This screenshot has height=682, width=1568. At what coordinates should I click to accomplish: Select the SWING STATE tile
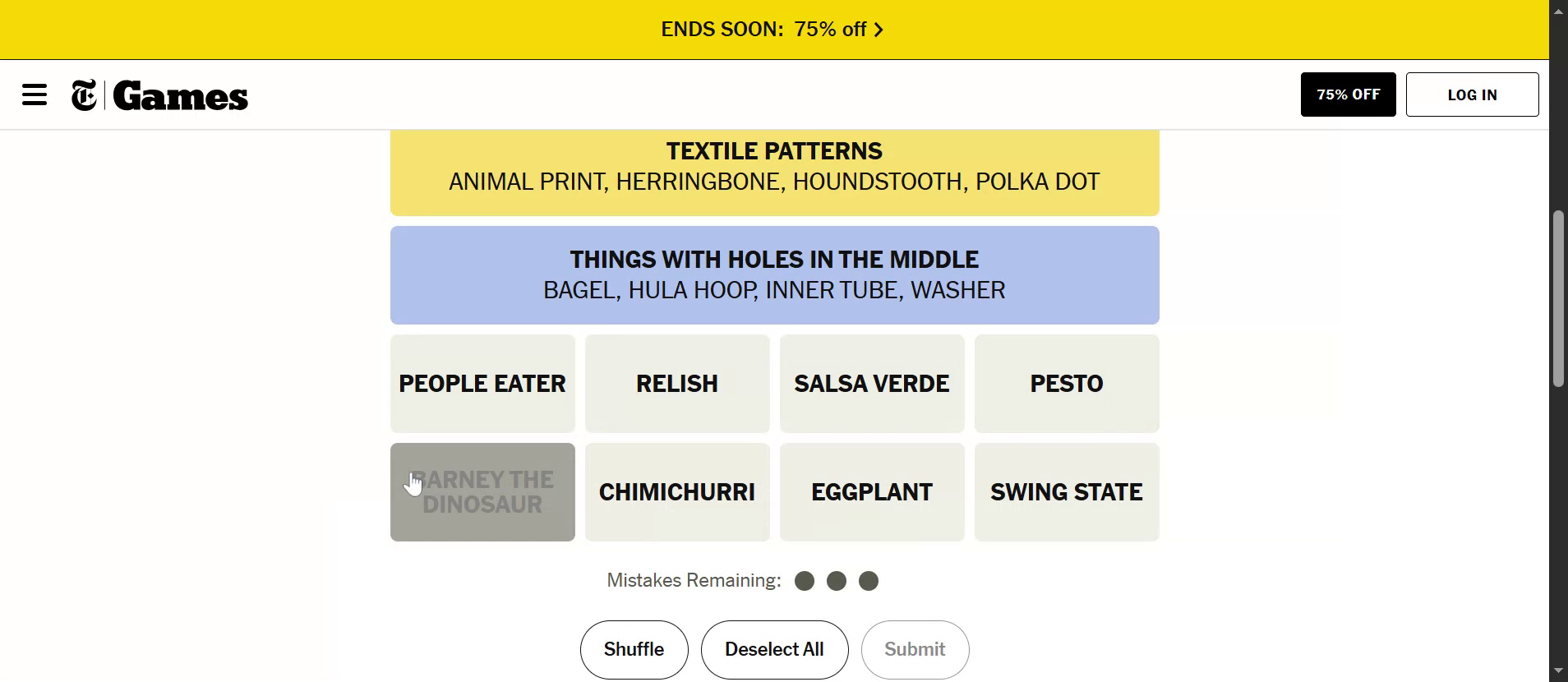(1067, 492)
